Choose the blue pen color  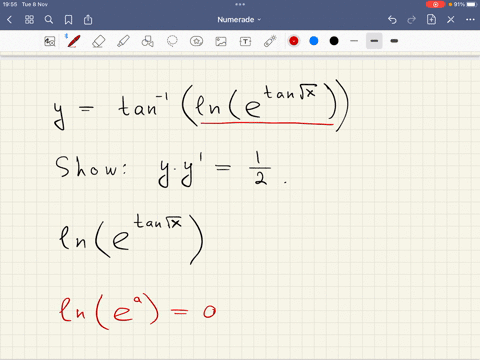tap(314, 41)
